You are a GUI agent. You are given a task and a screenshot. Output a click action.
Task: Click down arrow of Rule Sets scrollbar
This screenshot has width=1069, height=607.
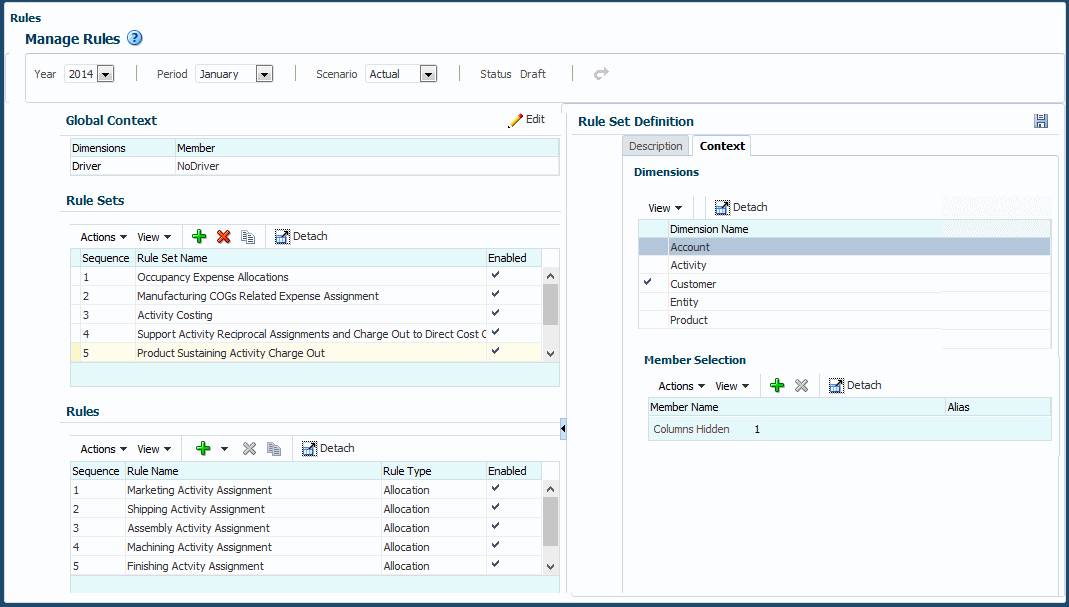coord(551,354)
